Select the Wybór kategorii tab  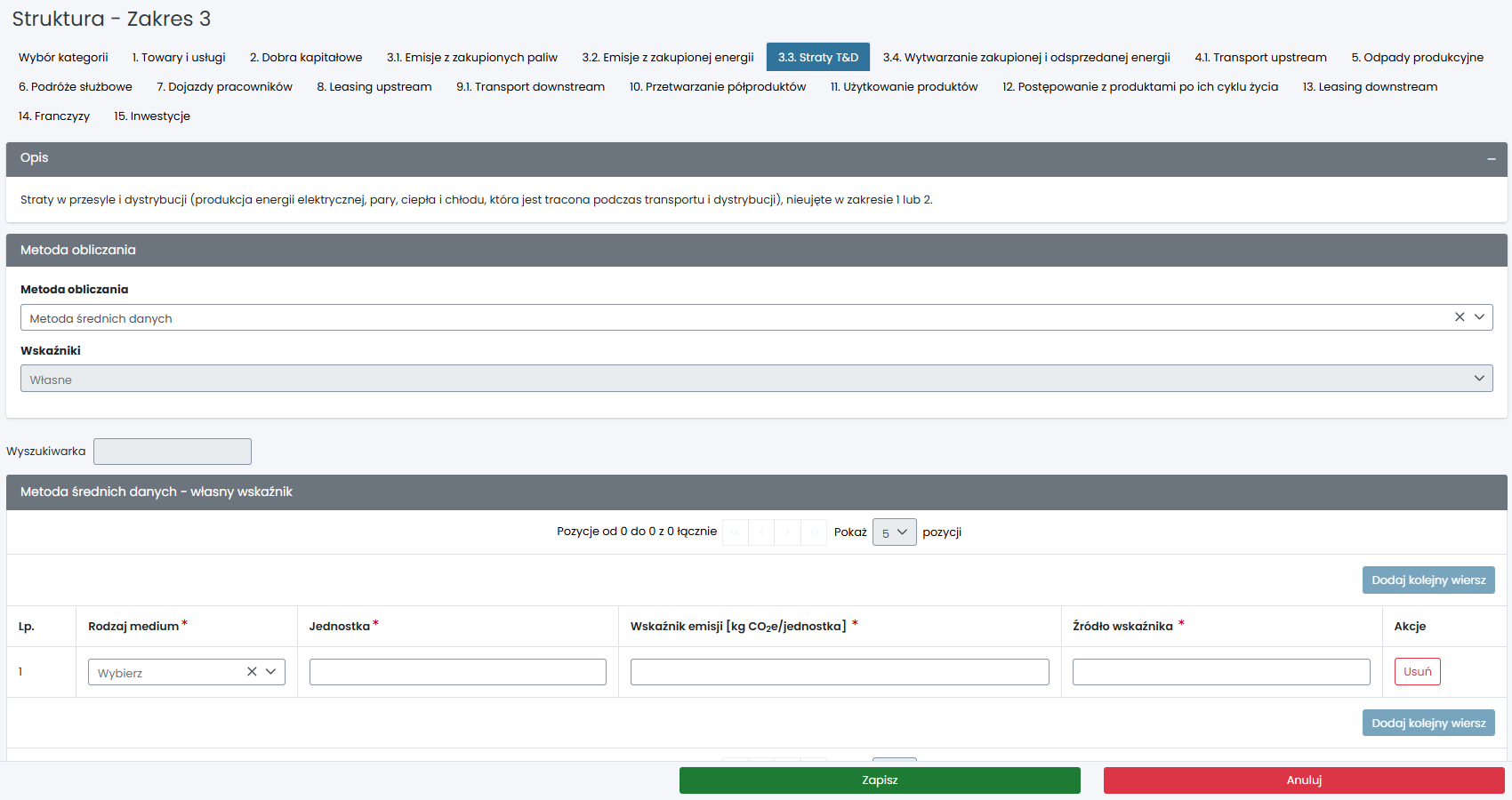coord(63,58)
